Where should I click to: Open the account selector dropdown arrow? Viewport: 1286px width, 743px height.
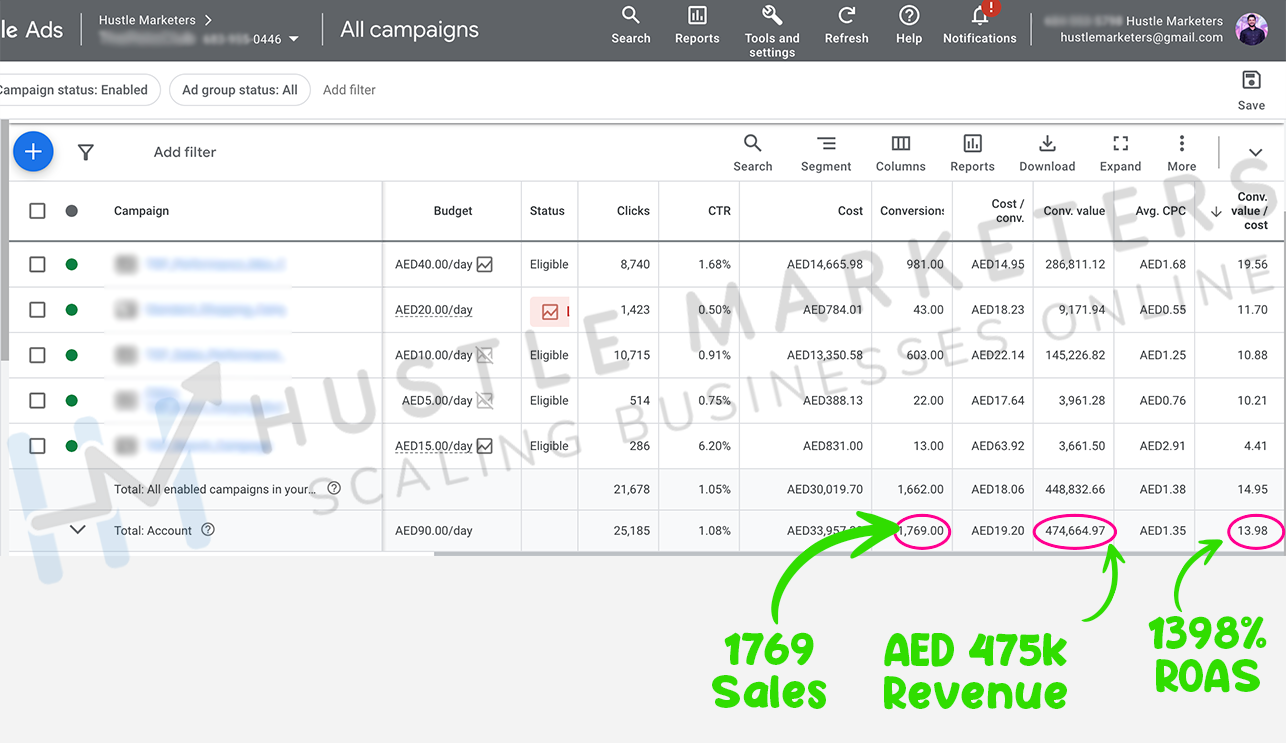[294, 39]
